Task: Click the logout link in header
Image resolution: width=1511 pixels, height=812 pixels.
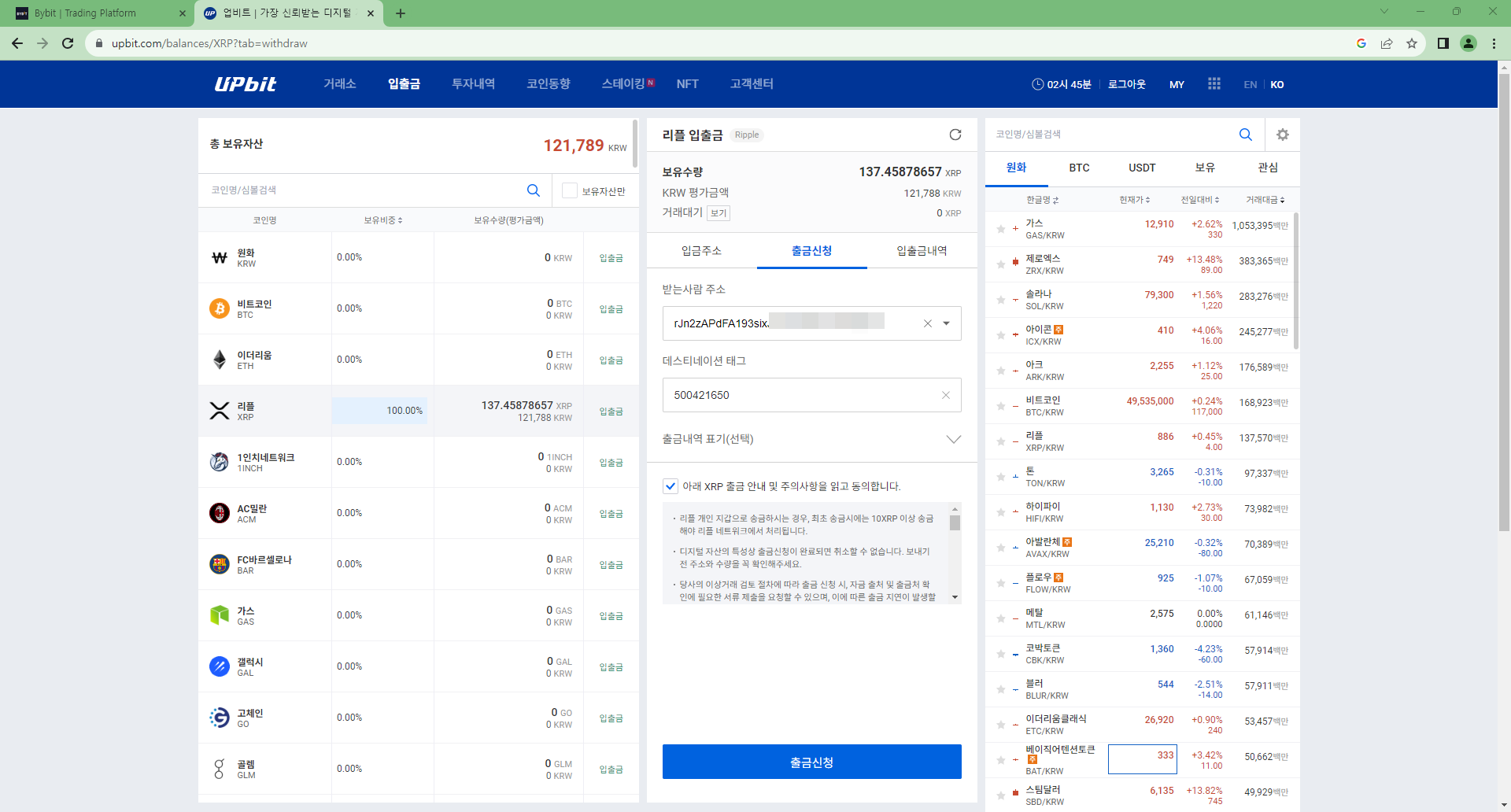Action: click(x=1126, y=84)
